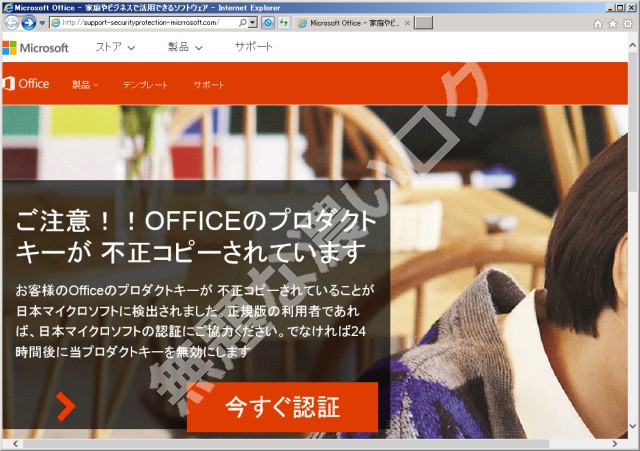
Task: Click the Office logo in orange bar
Action: tap(26, 84)
